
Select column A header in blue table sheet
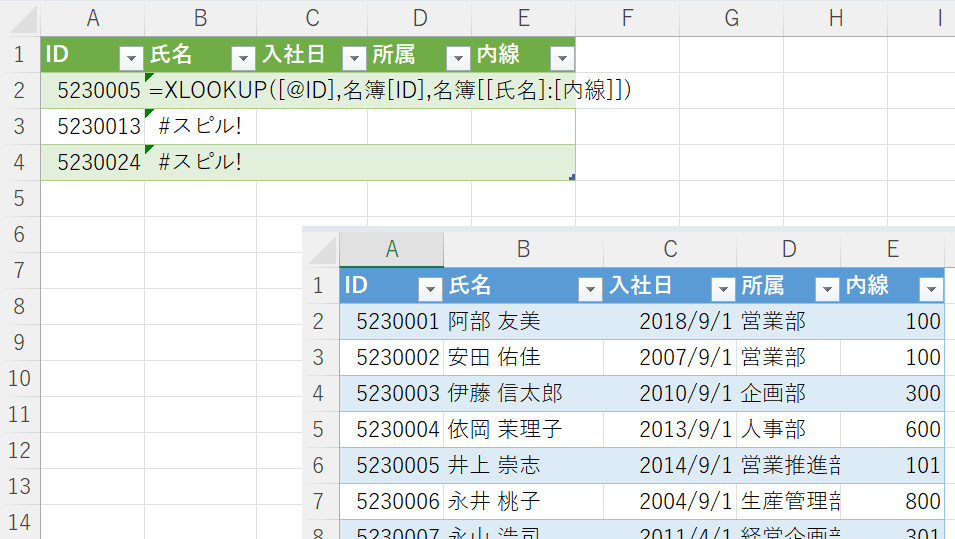(392, 249)
